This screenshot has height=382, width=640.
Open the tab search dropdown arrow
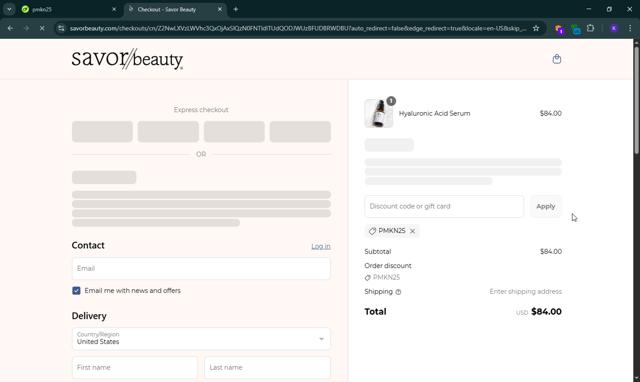tap(9, 9)
